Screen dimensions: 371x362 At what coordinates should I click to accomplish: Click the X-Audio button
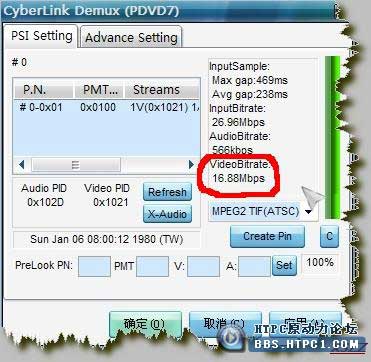(167, 214)
